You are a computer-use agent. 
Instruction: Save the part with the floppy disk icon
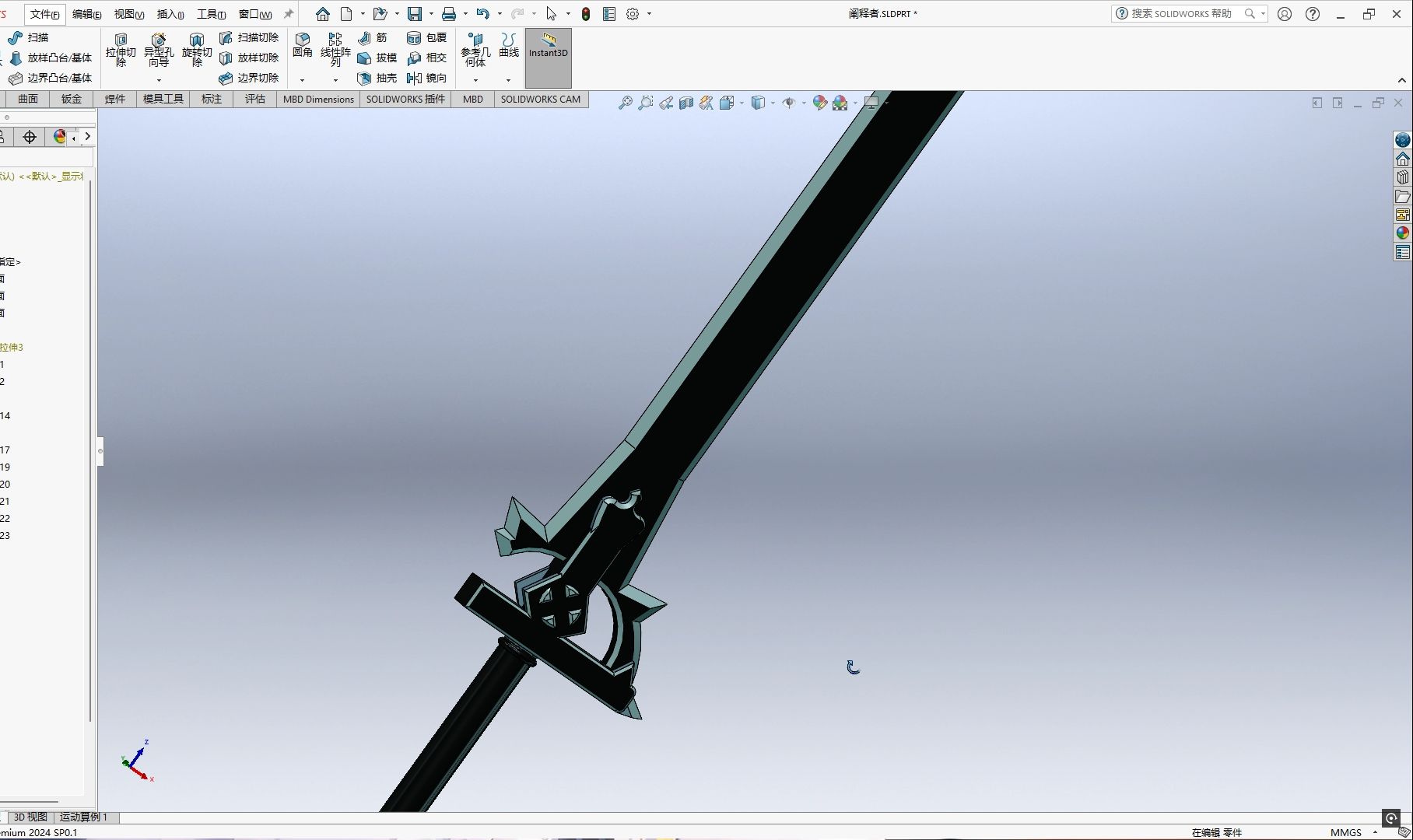click(x=415, y=14)
